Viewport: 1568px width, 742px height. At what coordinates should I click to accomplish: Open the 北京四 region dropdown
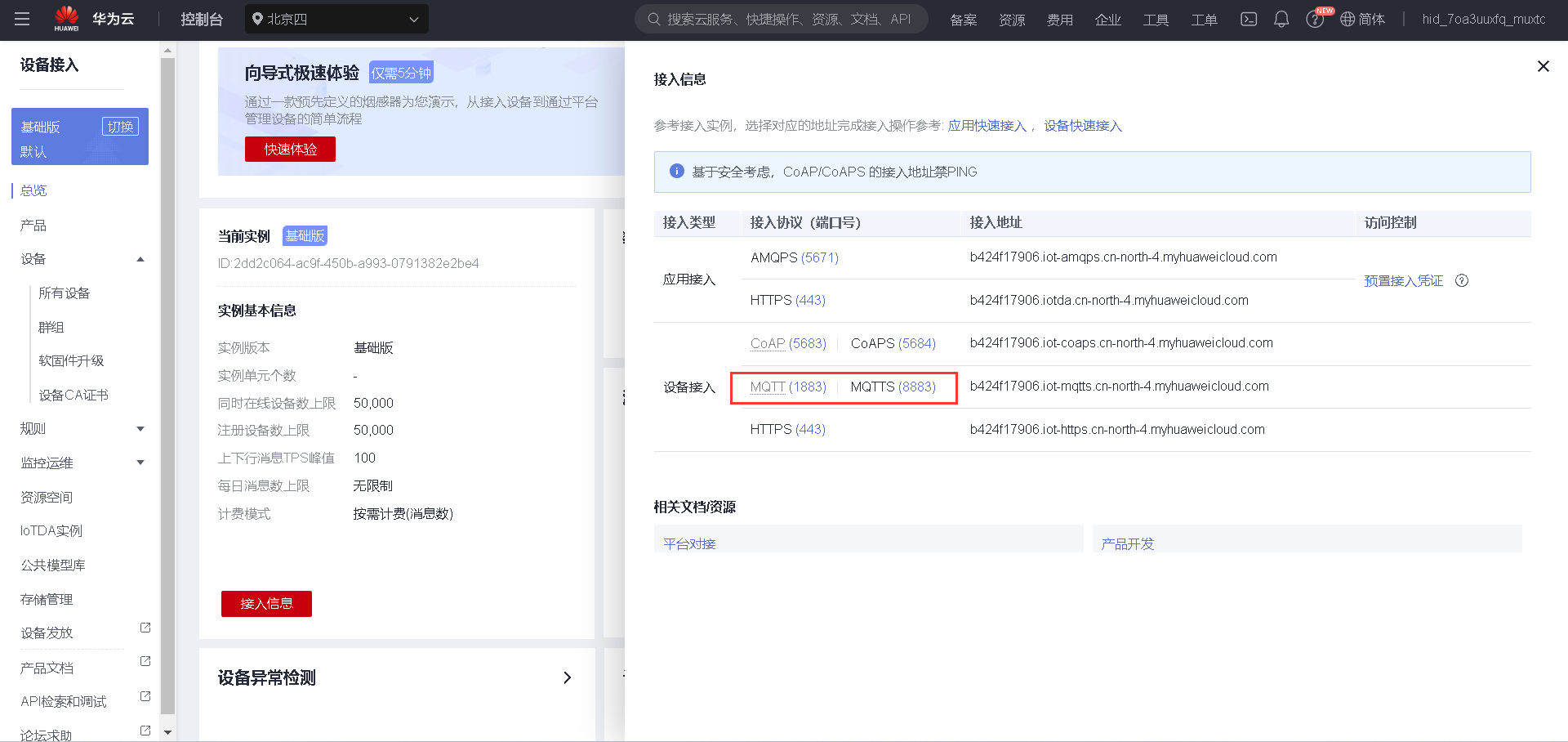tap(336, 19)
